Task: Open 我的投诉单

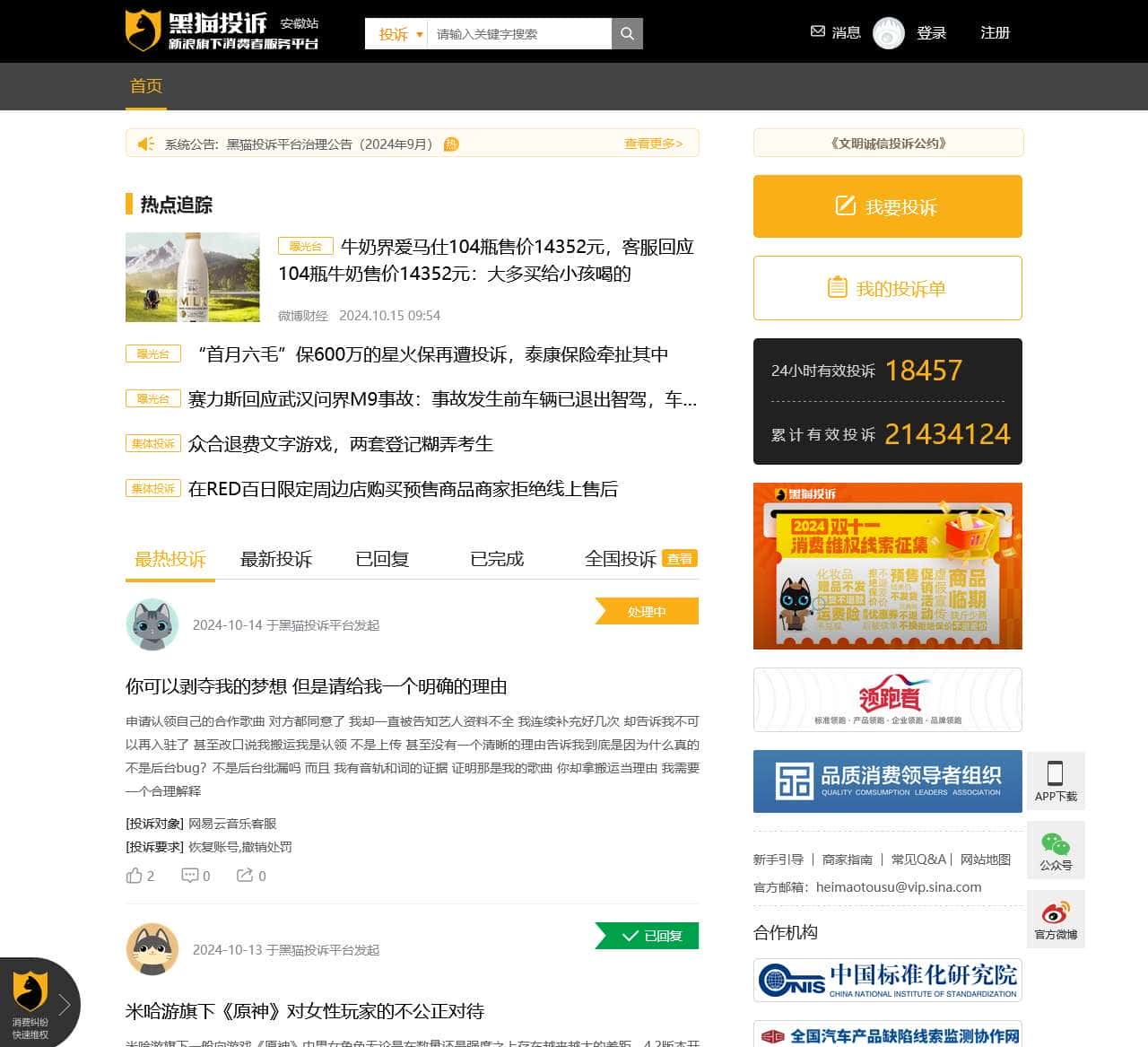Action: pos(887,288)
